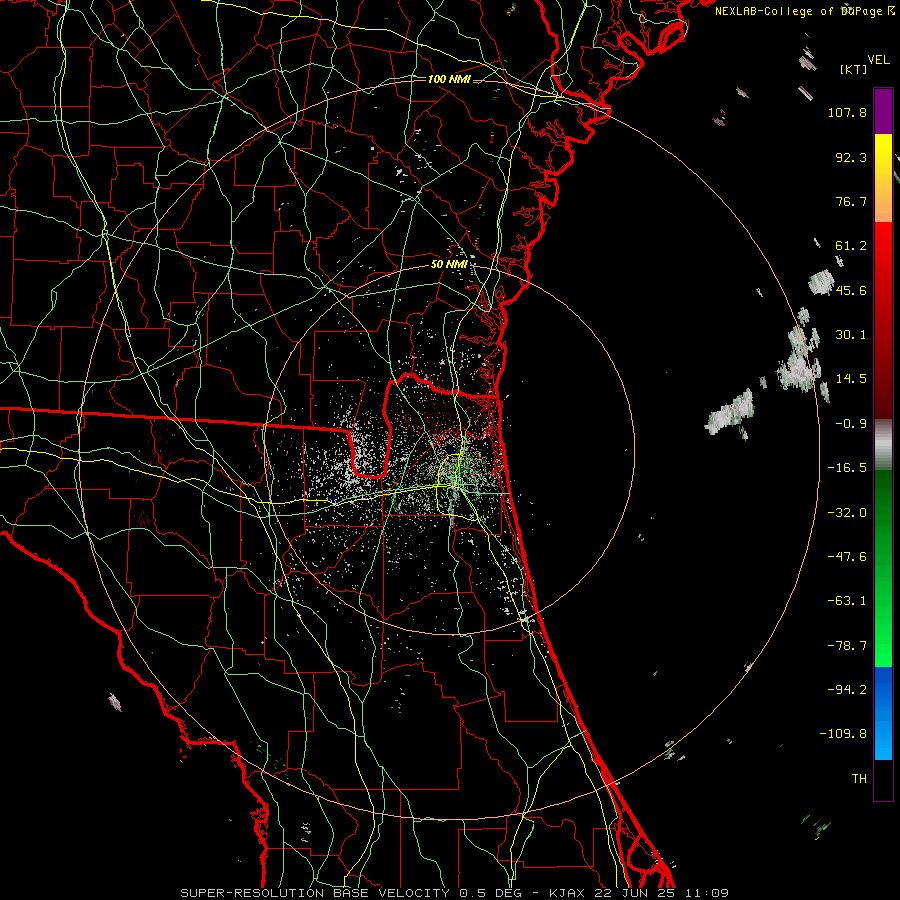Click the Super-Resolution Base Velocity caption
900x900 pixels.
(x=455, y=893)
